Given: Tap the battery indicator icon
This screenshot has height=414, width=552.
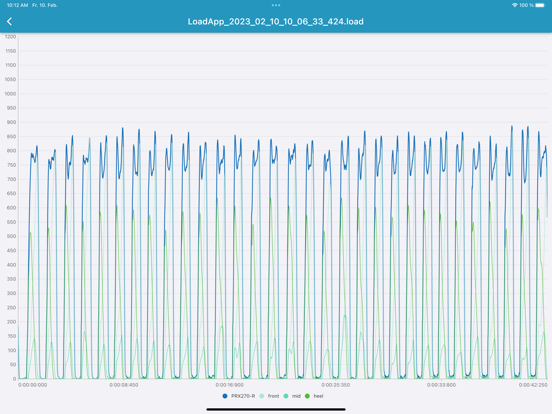Looking at the screenshot, I should pyautogui.click(x=540, y=5).
